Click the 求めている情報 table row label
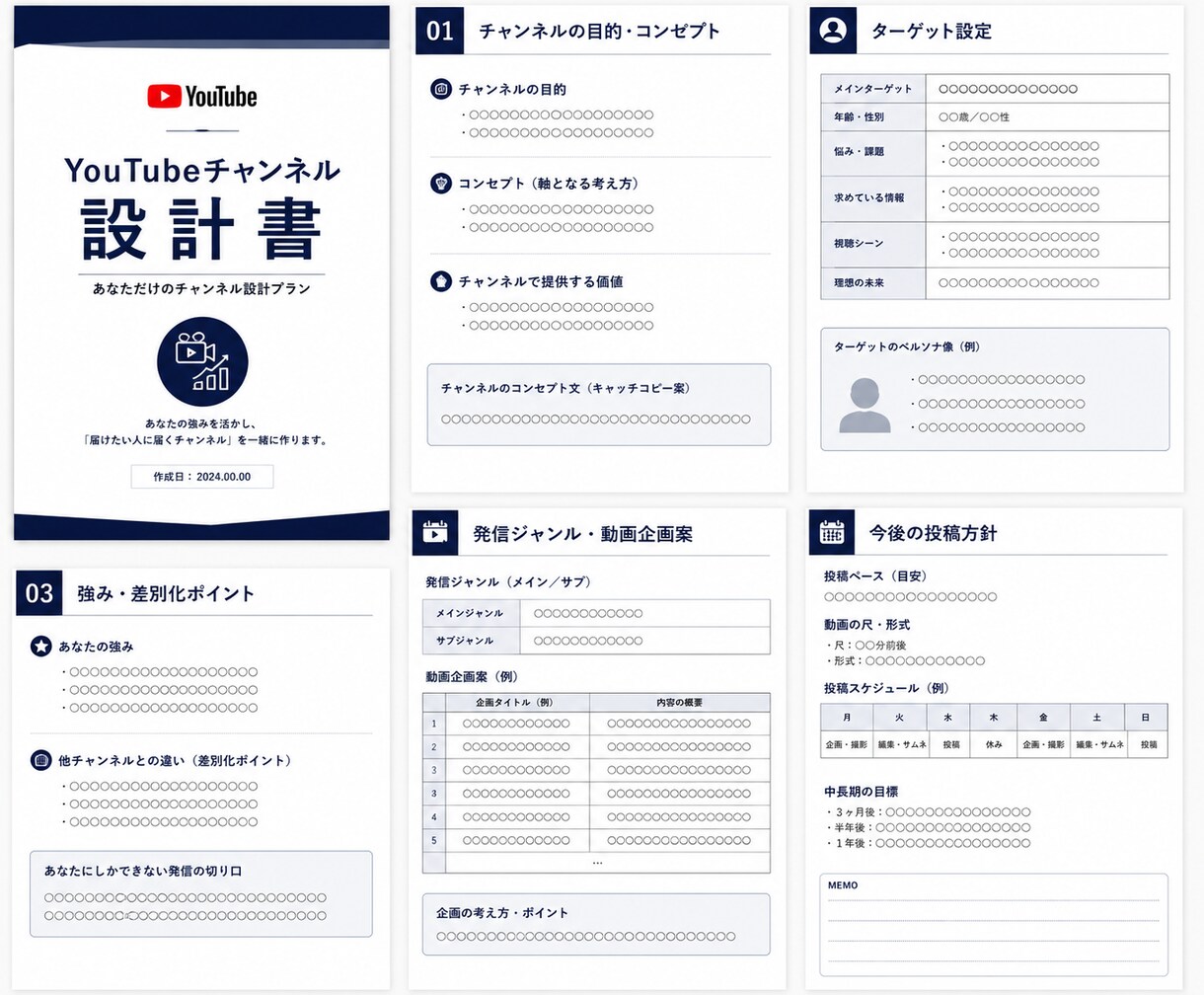1204x995 pixels. point(873,198)
